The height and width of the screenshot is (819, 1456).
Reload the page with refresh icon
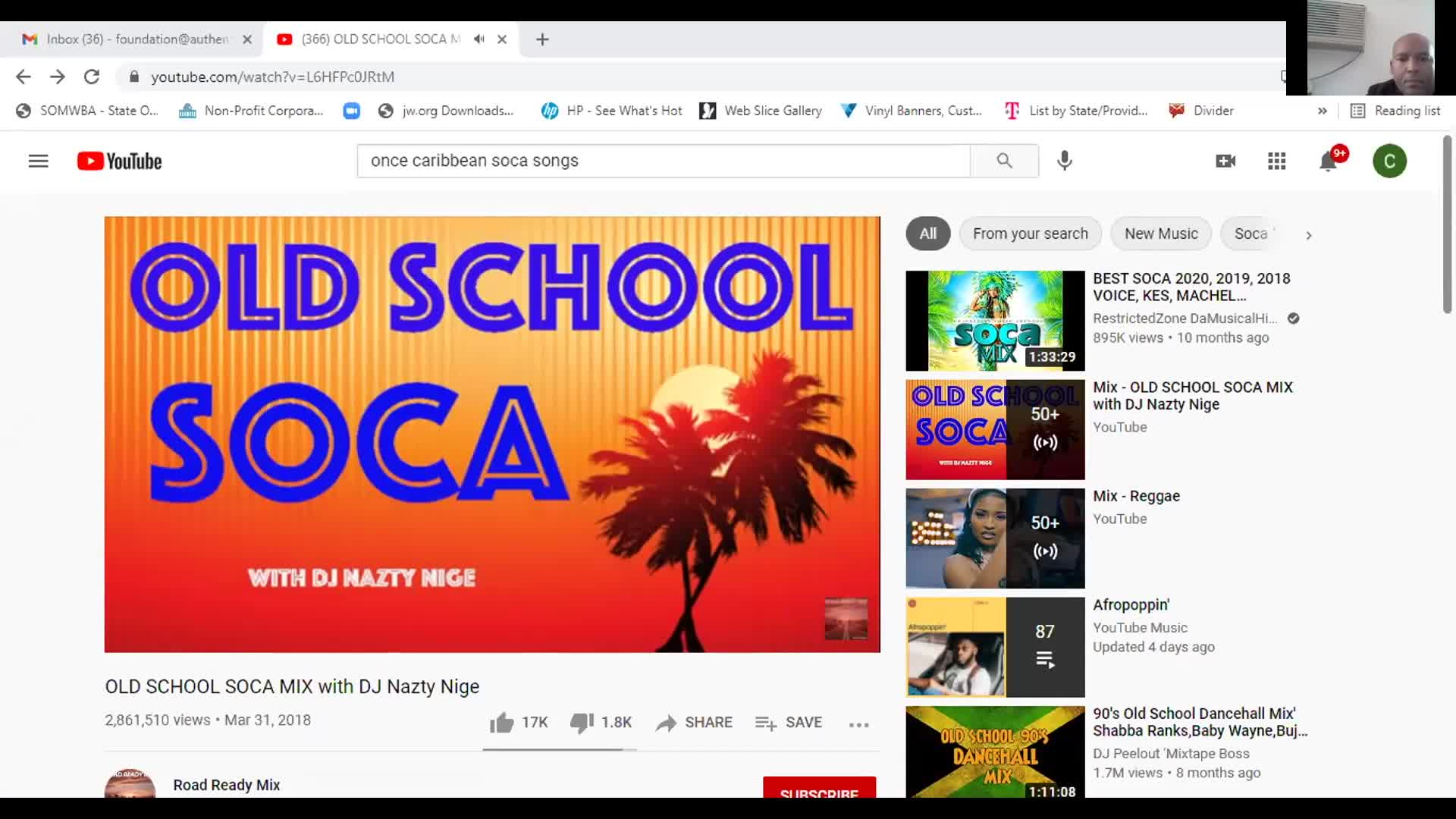coord(92,77)
